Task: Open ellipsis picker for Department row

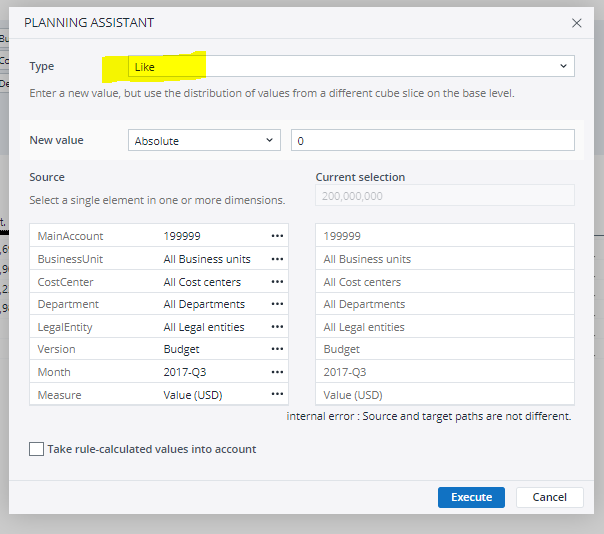Action: (277, 304)
